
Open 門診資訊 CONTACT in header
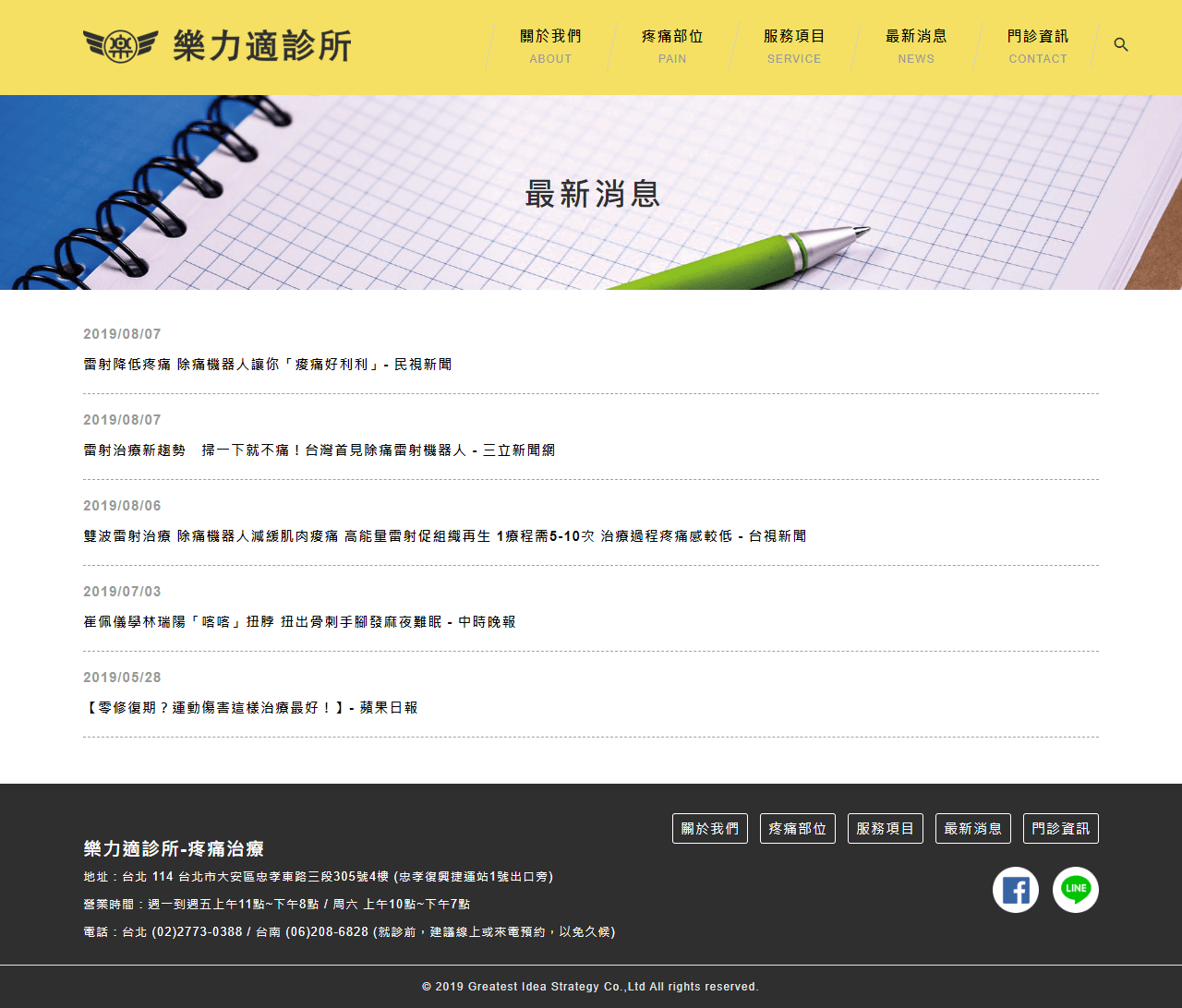(x=1038, y=46)
